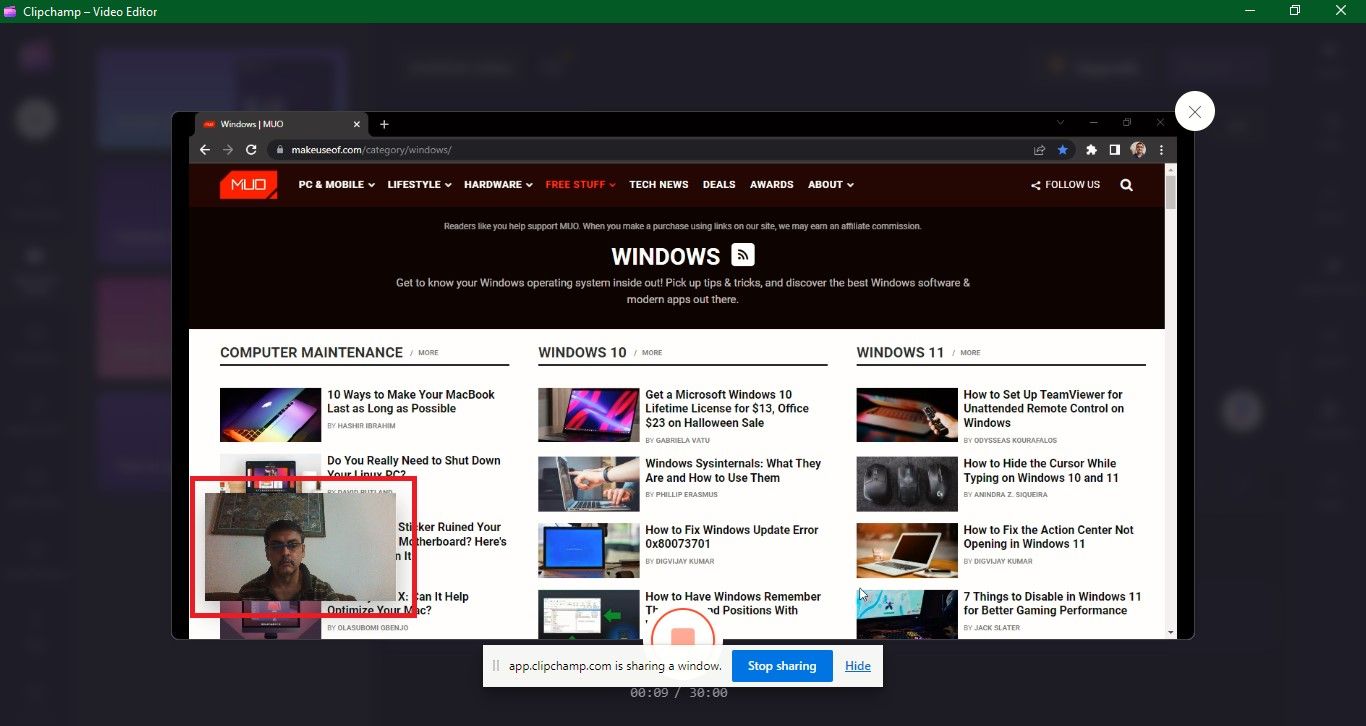1366x726 pixels.
Task: Click the RSS feed icon beside WINDOWS
Action: (x=742, y=254)
